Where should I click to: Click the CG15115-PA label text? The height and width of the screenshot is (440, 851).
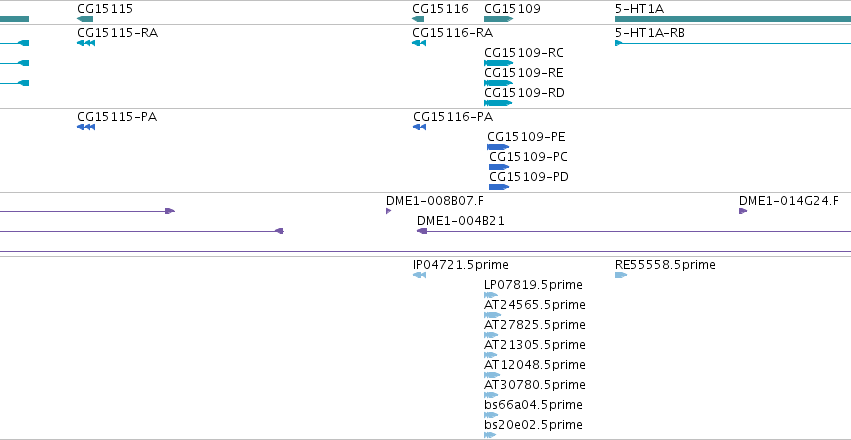click(x=117, y=117)
